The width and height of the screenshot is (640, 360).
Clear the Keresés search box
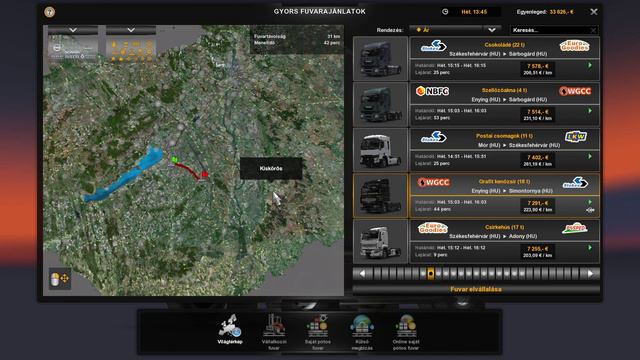(x=593, y=30)
